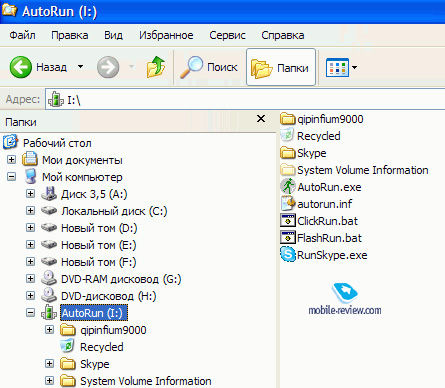
Task: Select Recycled icon in file list
Action: [288, 135]
